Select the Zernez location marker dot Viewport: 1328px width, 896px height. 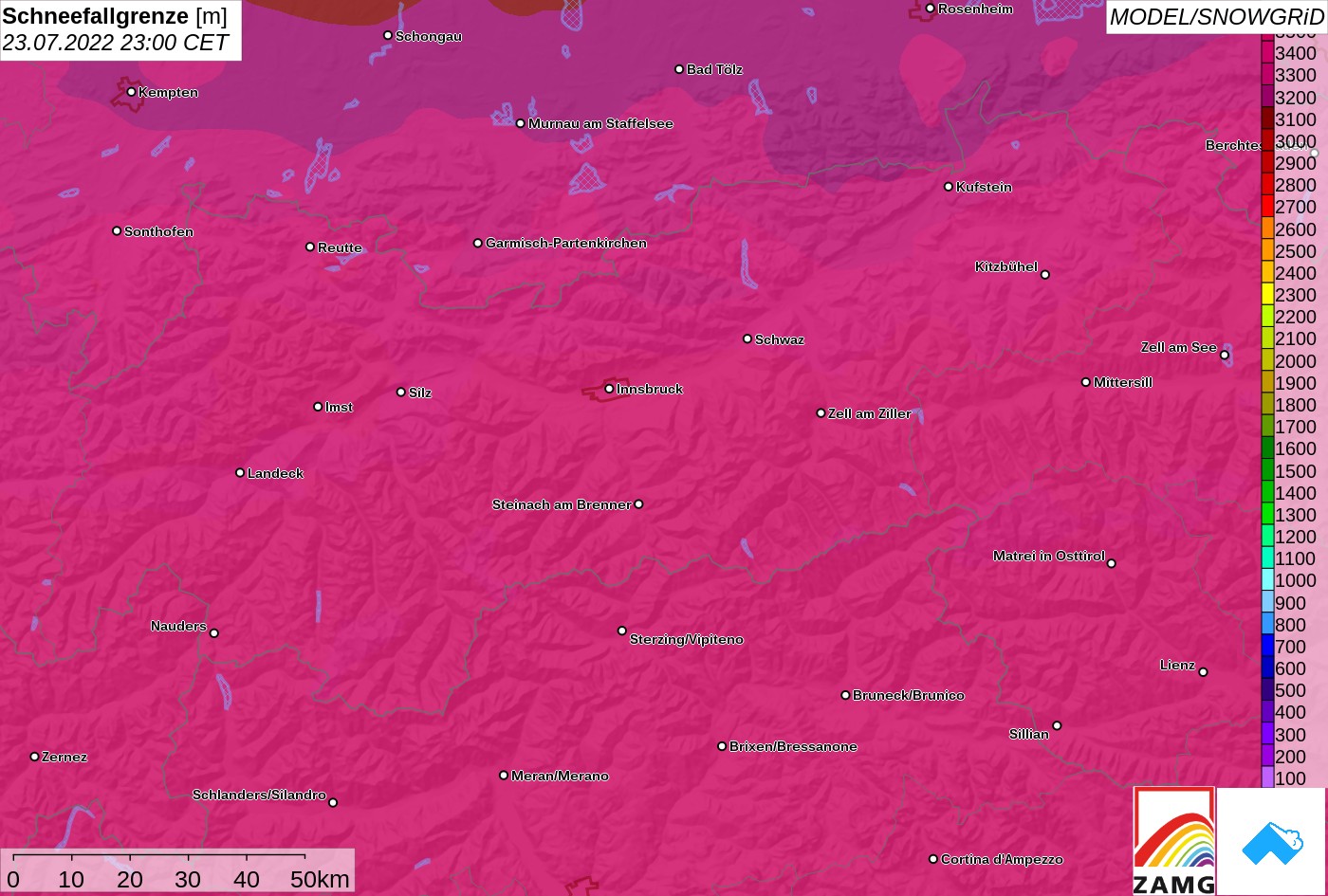click(35, 757)
